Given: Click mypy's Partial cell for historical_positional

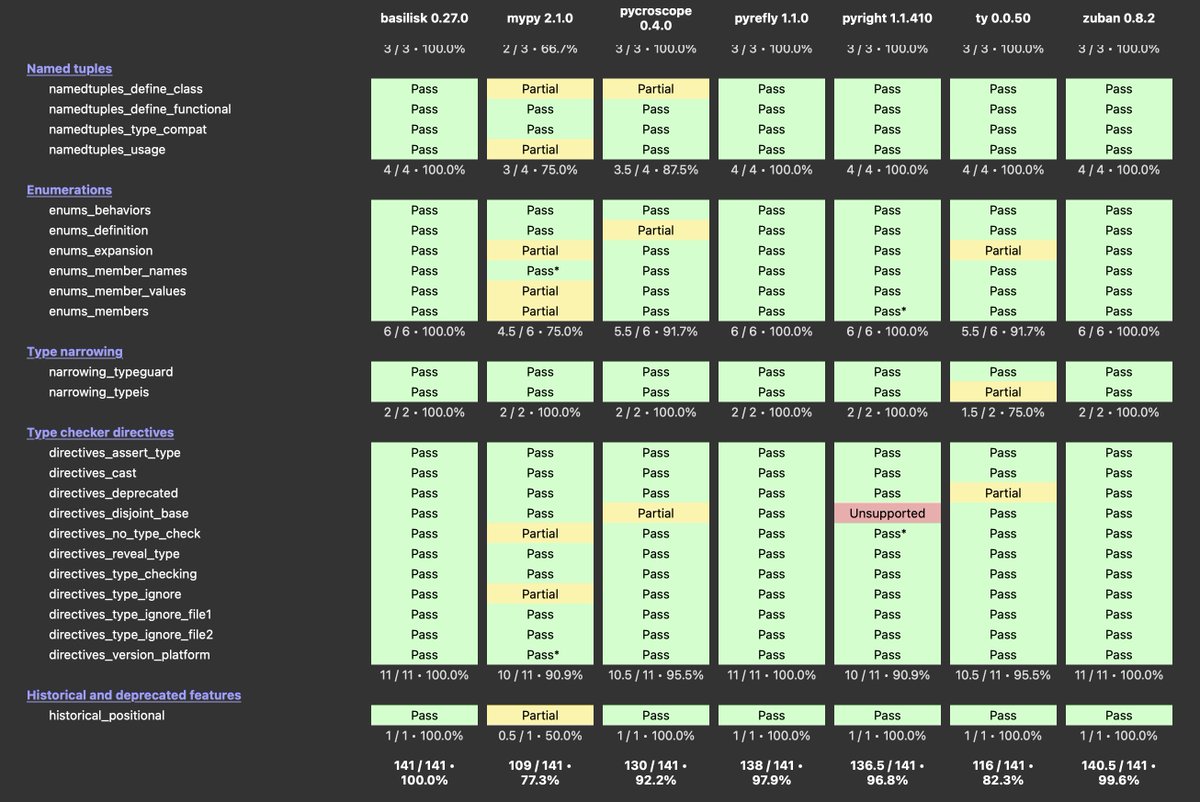Looking at the screenshot, I should [540, 715].
